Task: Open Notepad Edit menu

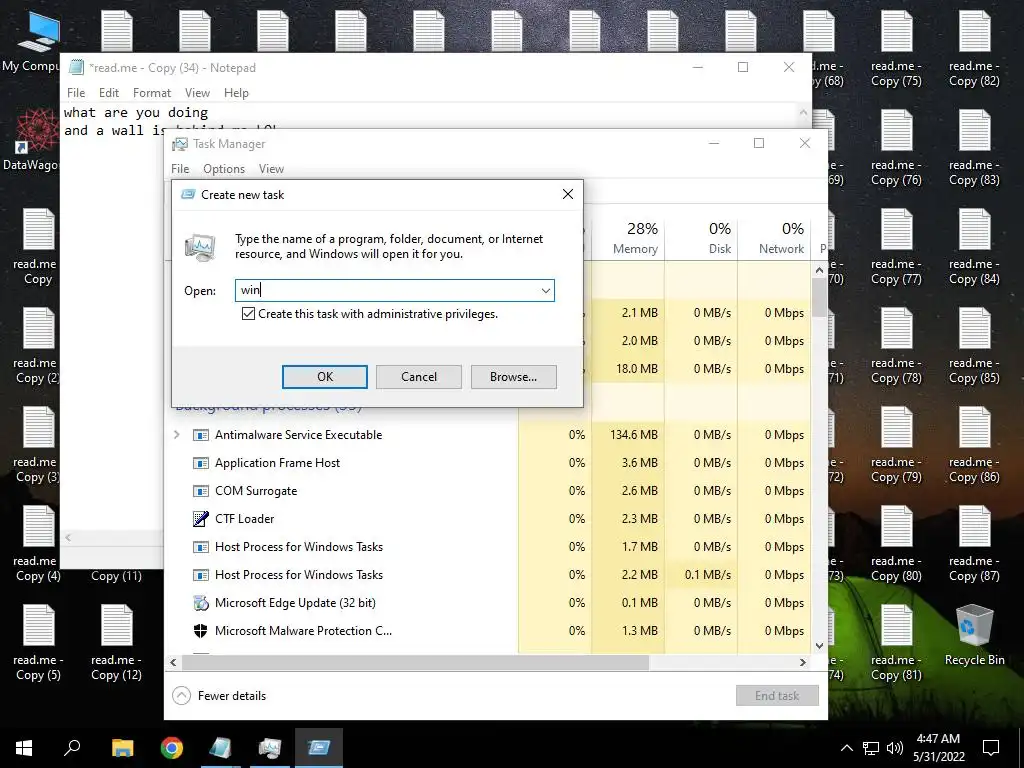Action: [108, 93]
